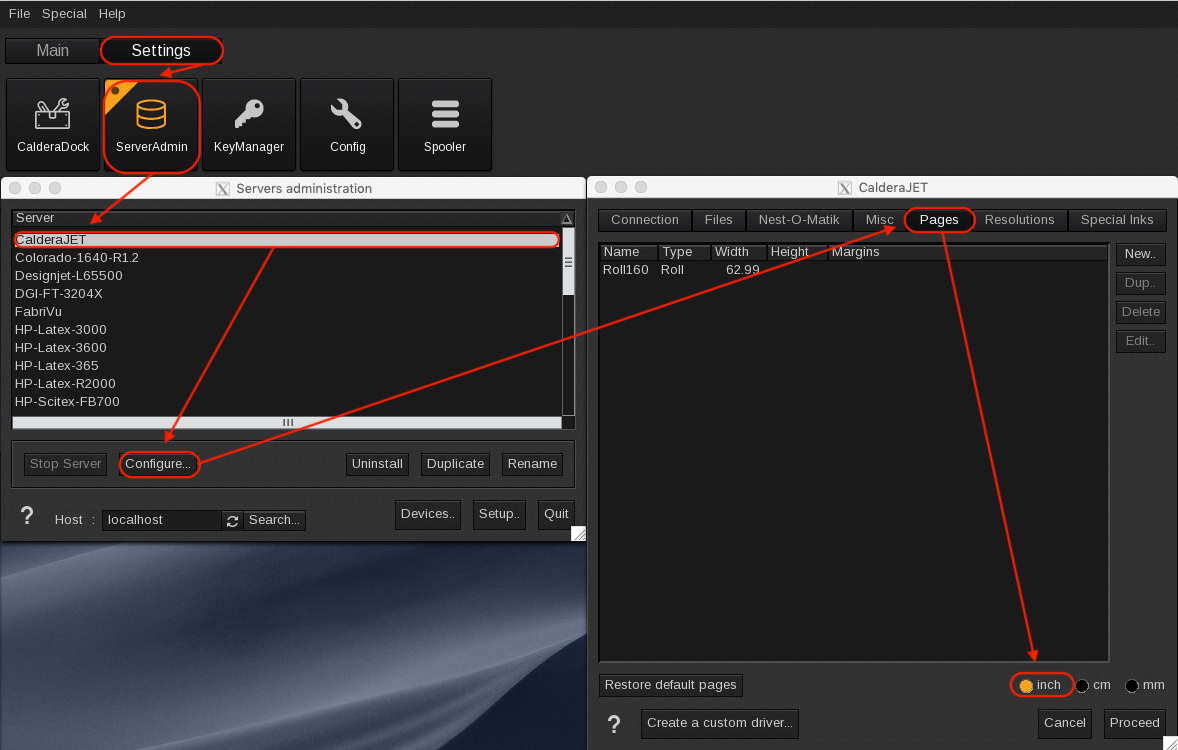The image size is (1178, 750).
Task: Click the help icon in Servers administration
Action: tap(27, 517)
